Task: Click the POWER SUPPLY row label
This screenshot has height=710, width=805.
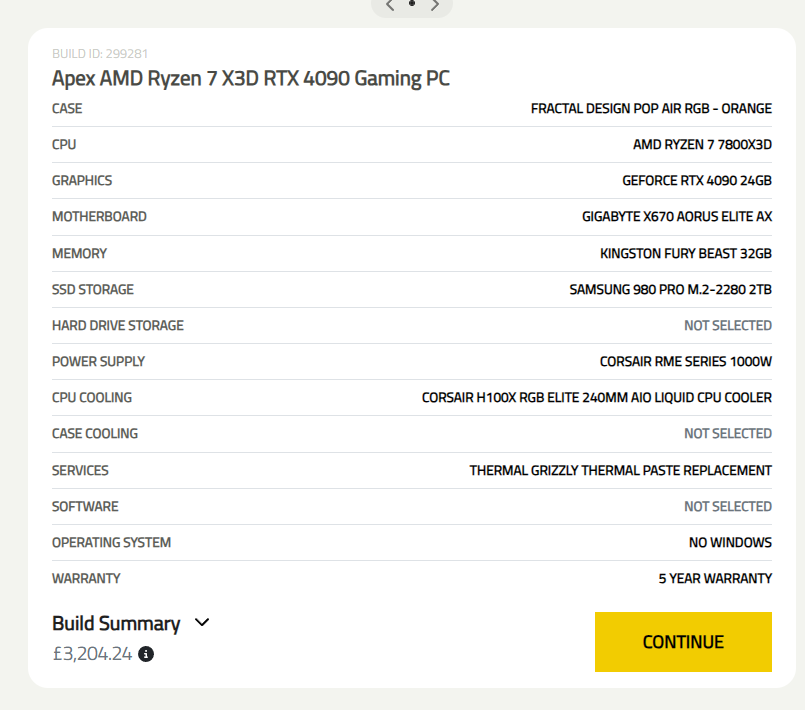Action: pos(99,361)
